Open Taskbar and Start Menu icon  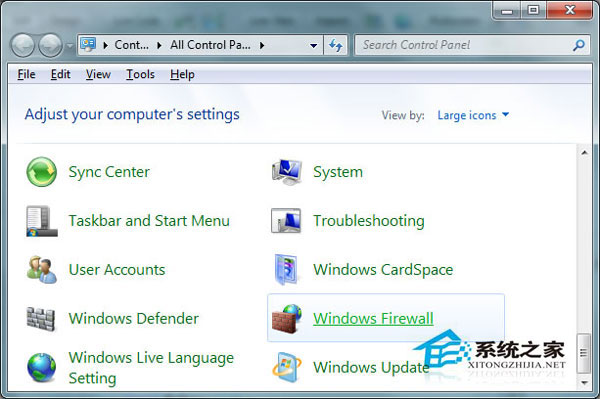click(42, 221)
